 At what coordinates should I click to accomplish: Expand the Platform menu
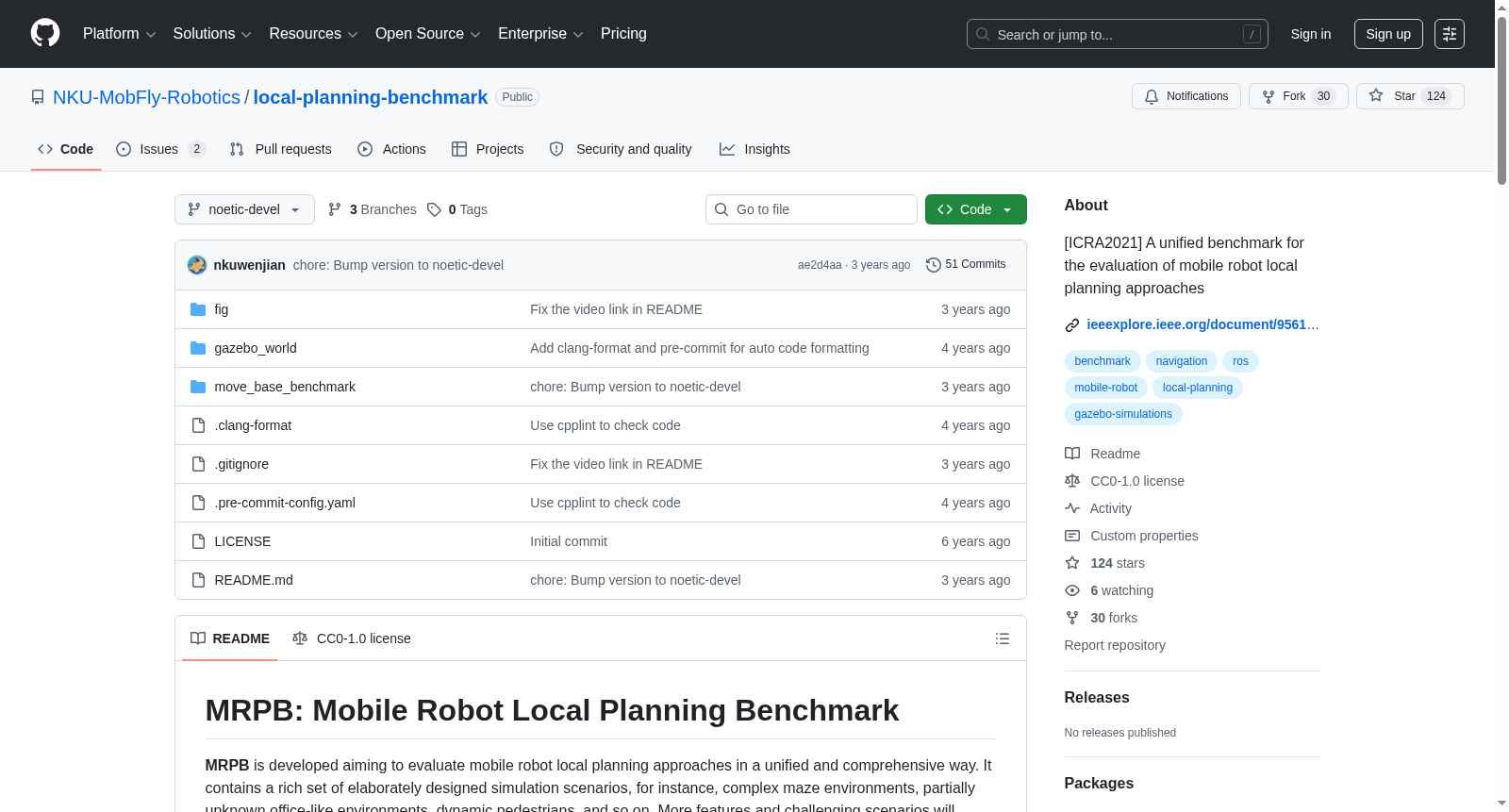click(x=119, y=34)
